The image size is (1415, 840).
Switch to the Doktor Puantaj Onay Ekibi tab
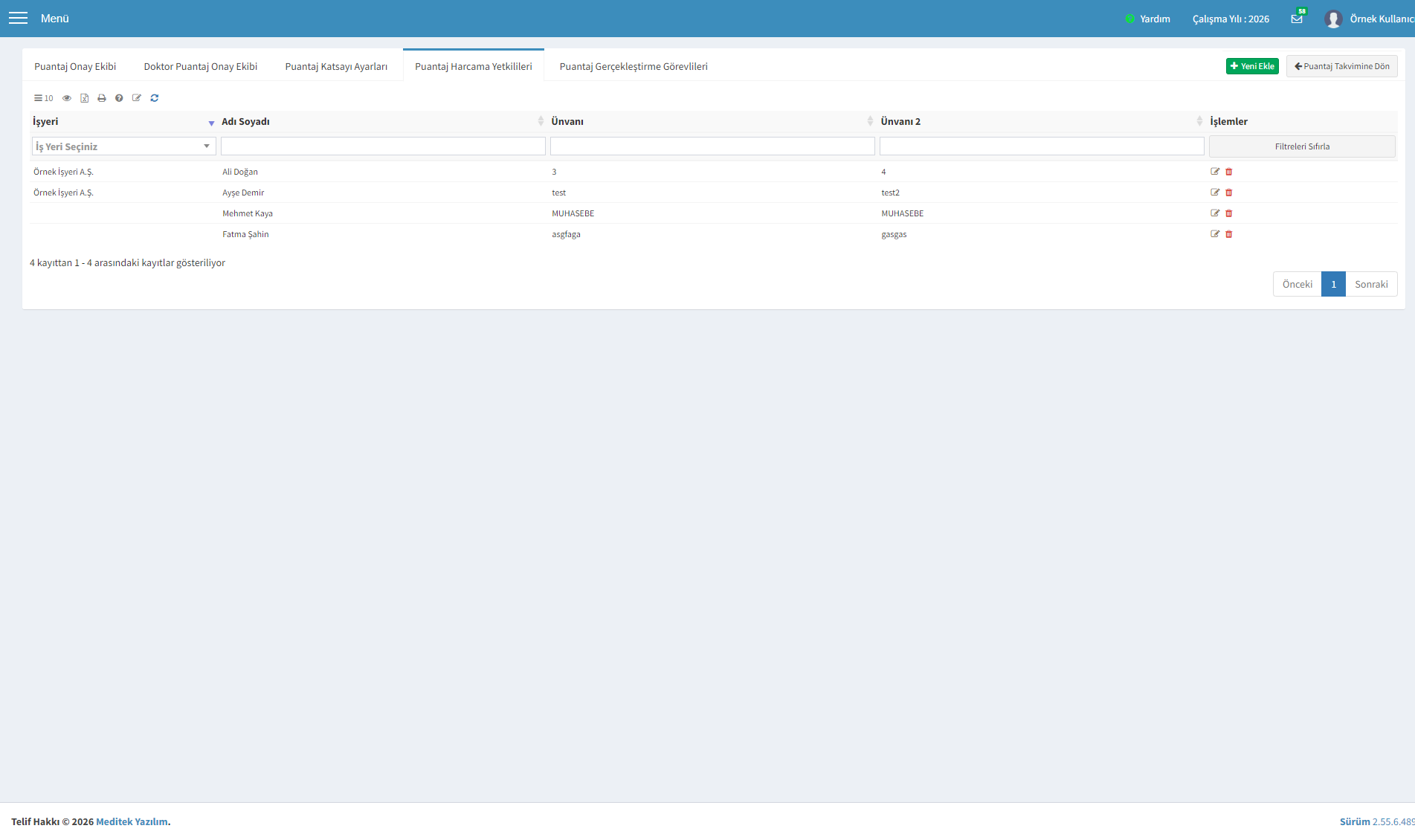pos(201,66)
